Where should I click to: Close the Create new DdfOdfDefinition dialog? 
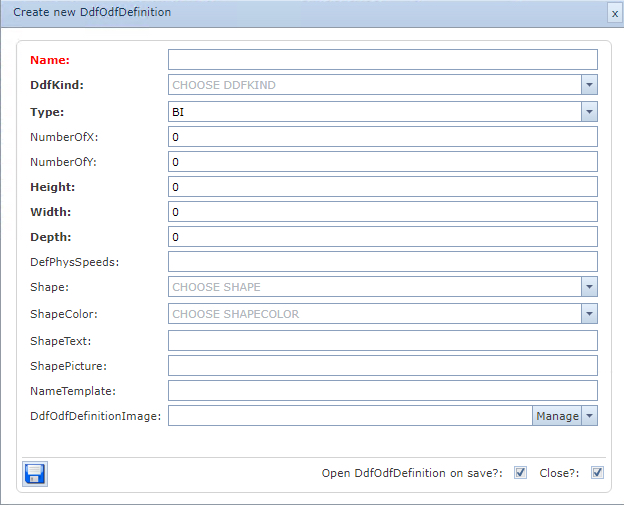614,13
